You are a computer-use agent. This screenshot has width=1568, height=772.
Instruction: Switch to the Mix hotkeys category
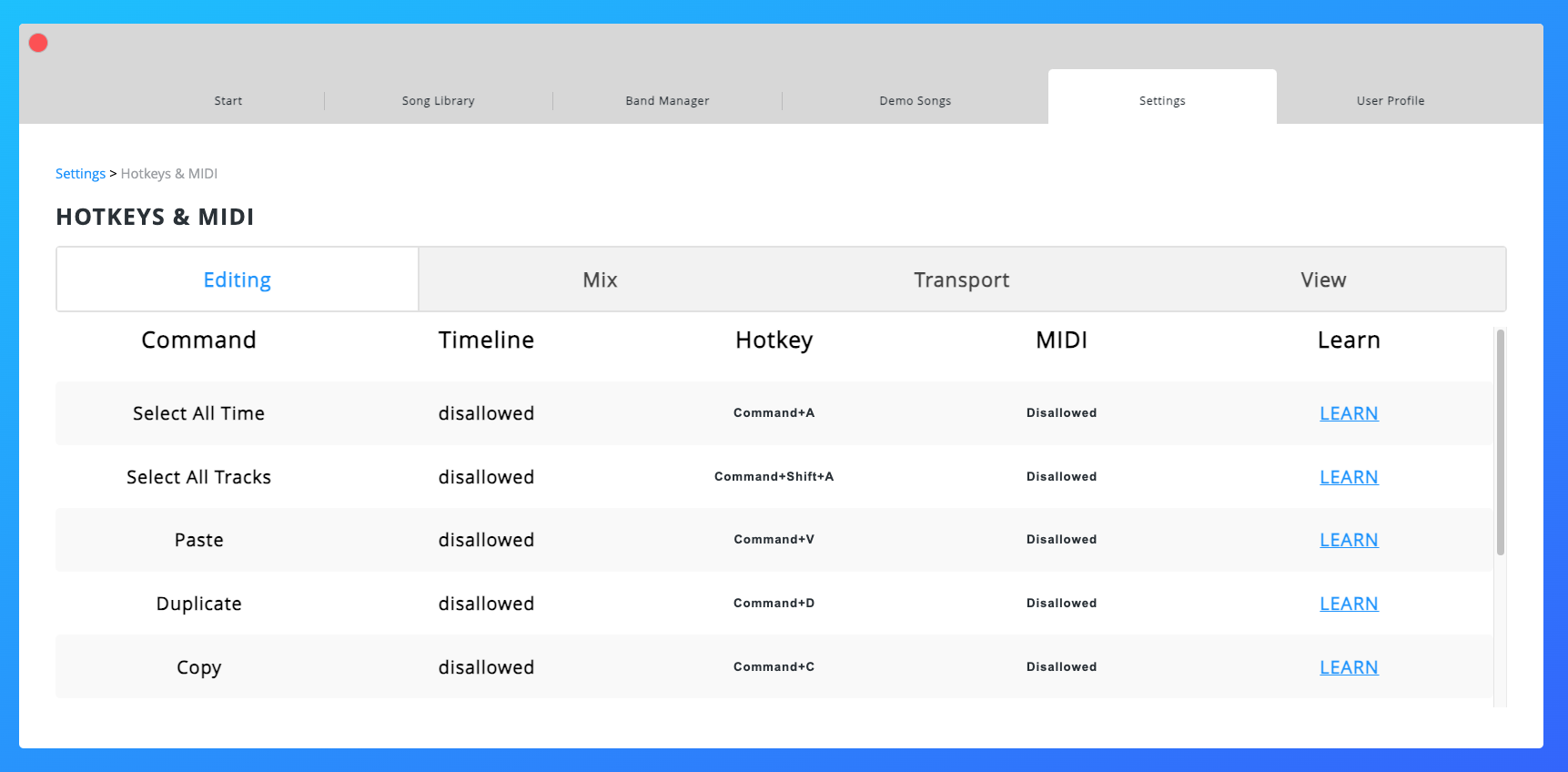(x=600, y=280)
